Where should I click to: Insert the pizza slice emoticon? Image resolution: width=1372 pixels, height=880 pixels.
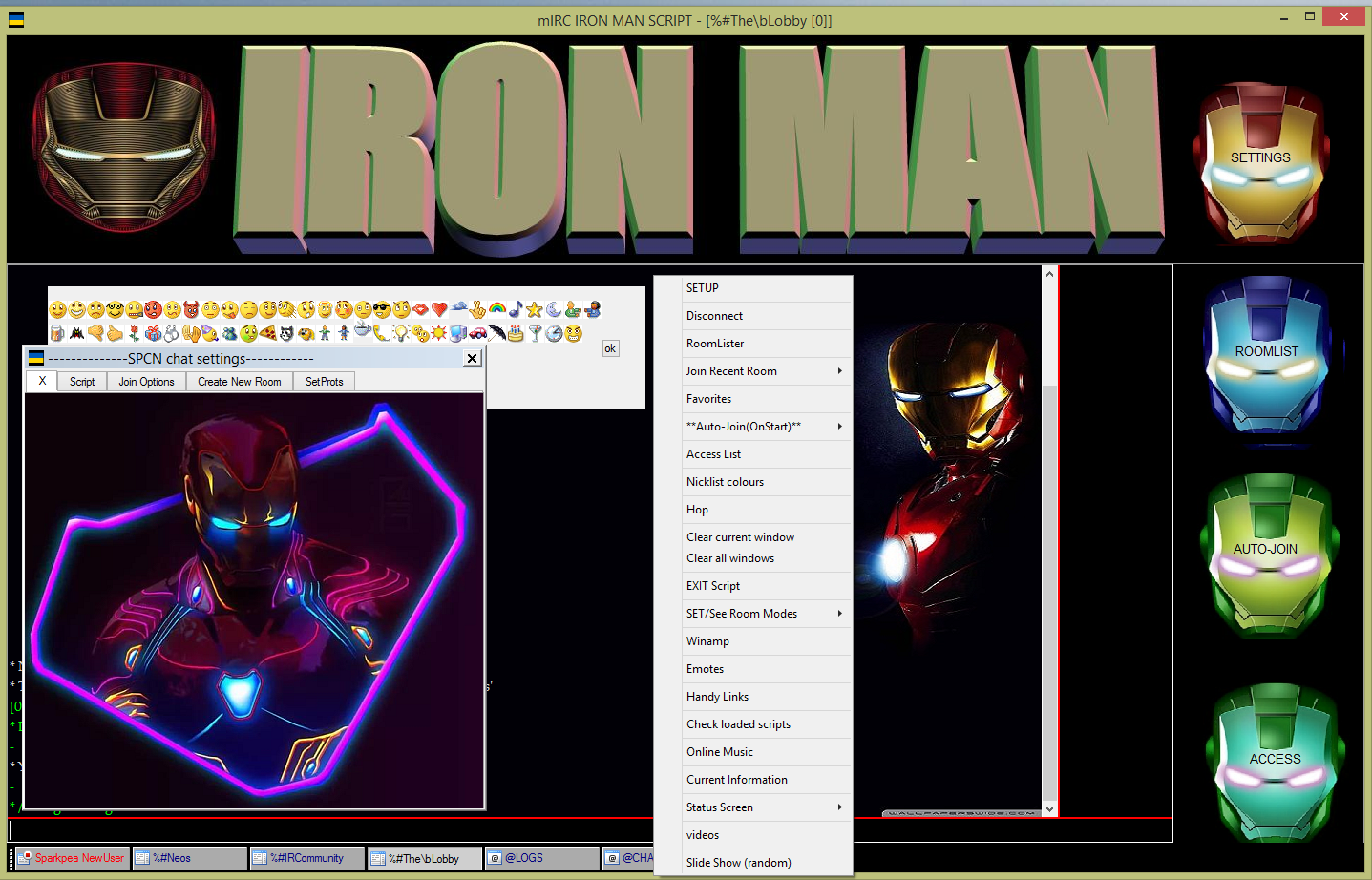pos(268,333)
